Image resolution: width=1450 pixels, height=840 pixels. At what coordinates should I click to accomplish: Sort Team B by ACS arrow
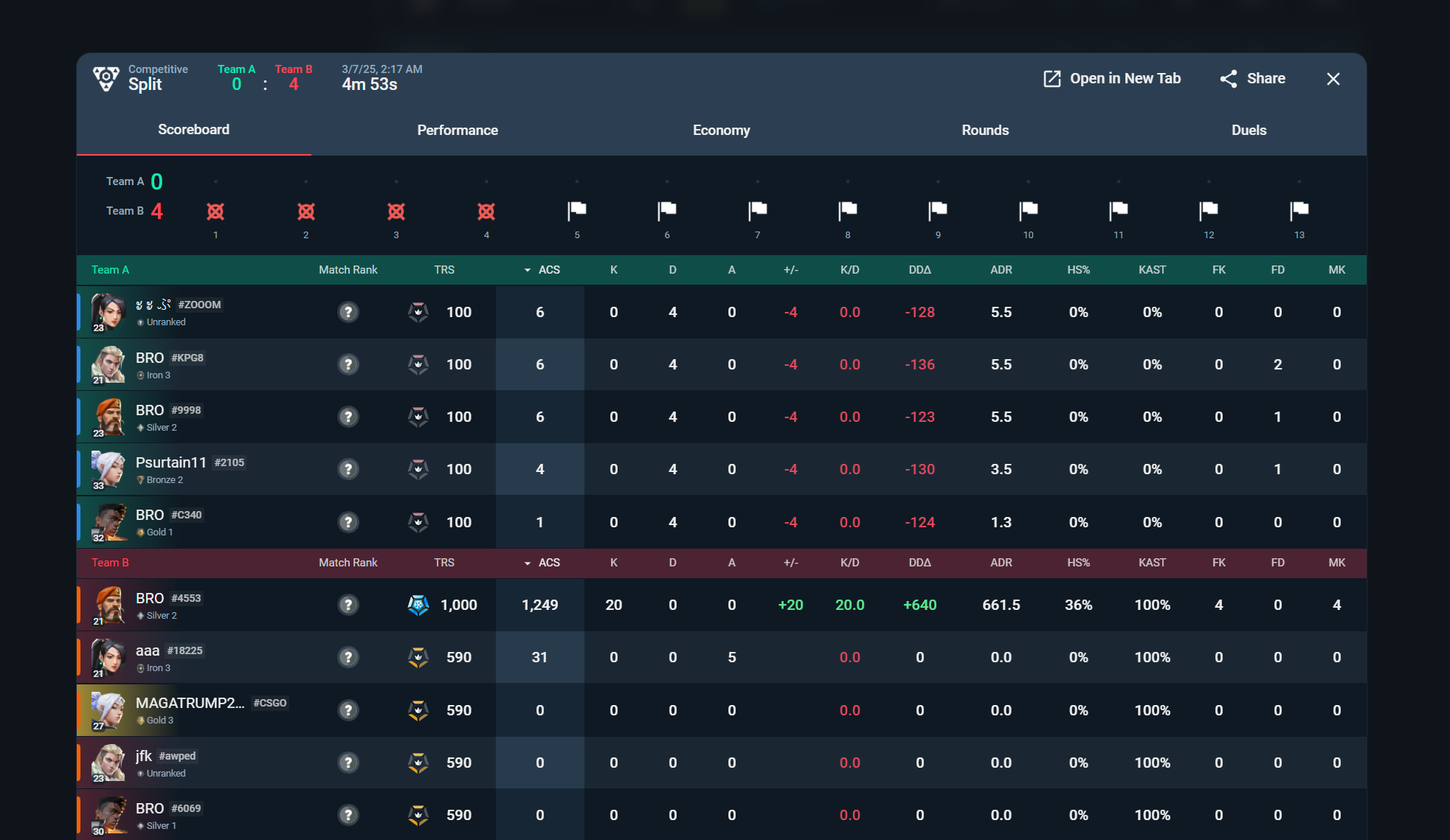(x=528, y=563)
